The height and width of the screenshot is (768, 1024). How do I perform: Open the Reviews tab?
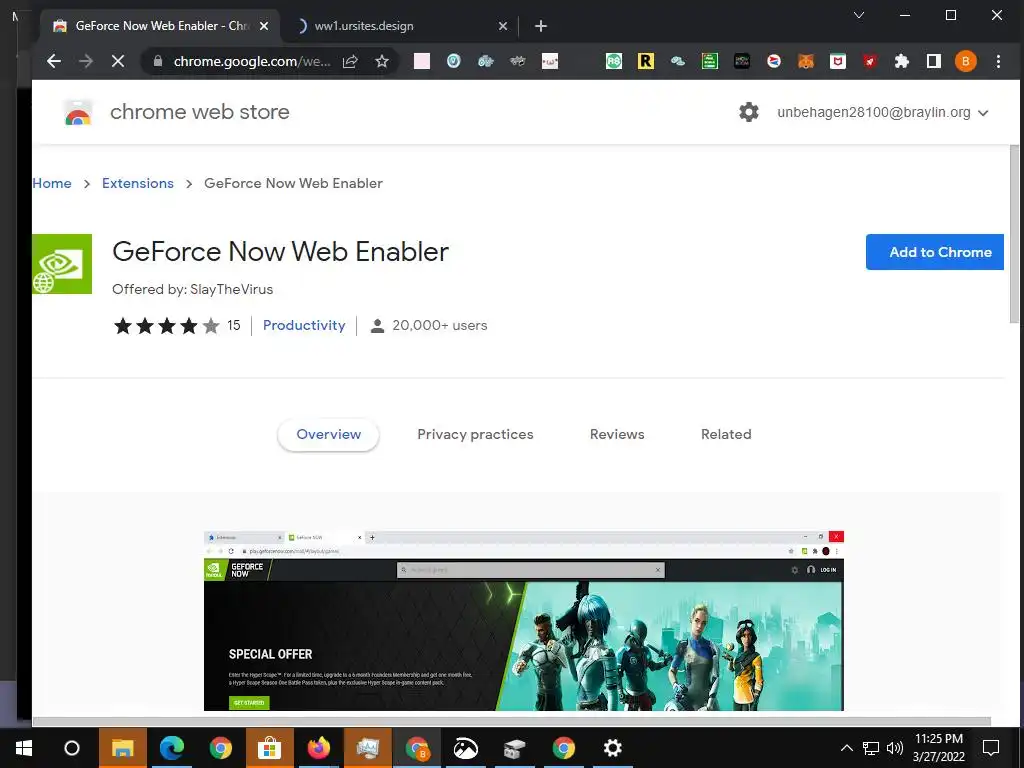pos(617,434)
